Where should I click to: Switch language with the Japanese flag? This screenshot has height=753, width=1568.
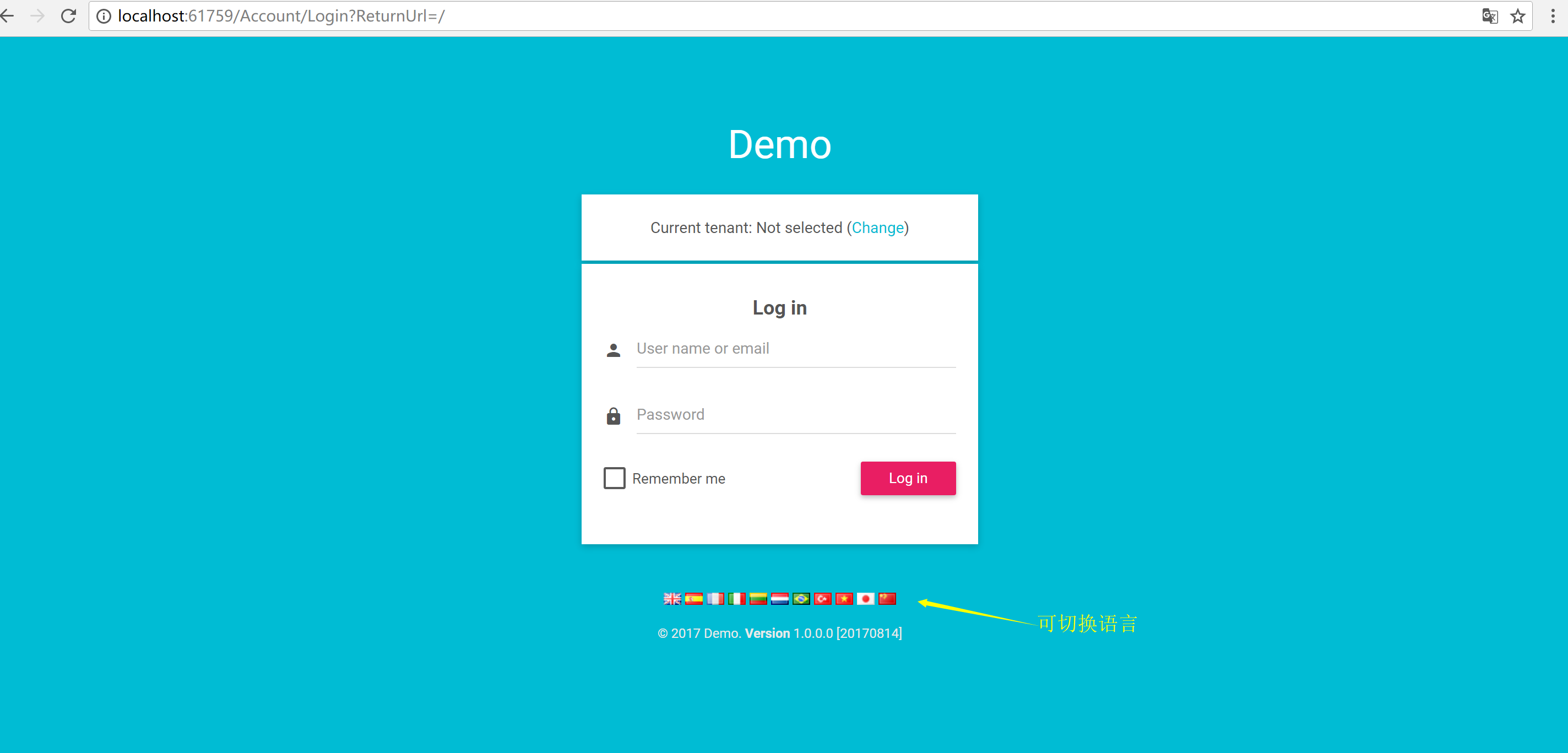[866, 598]
